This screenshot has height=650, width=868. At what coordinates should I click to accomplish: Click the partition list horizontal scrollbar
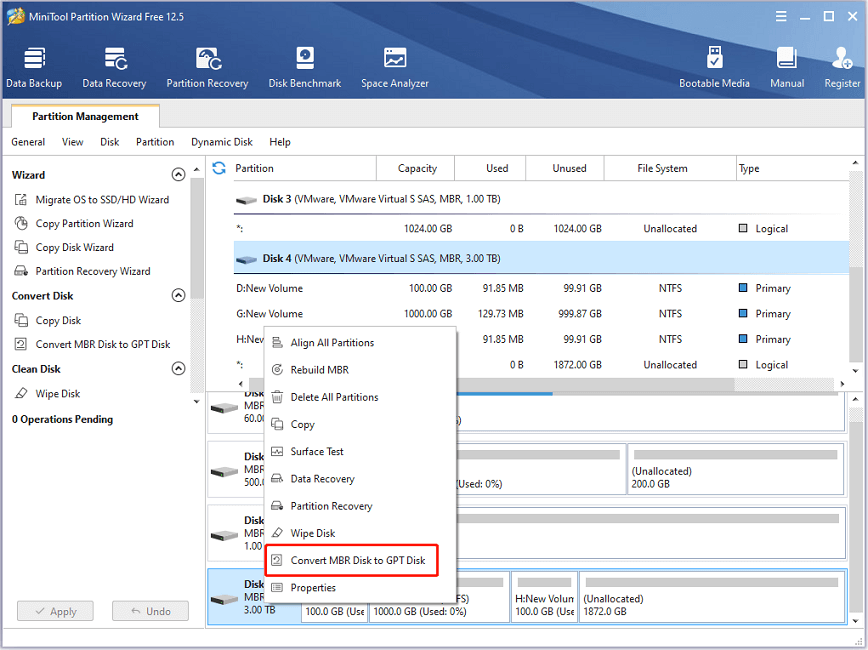coord(595,384)
